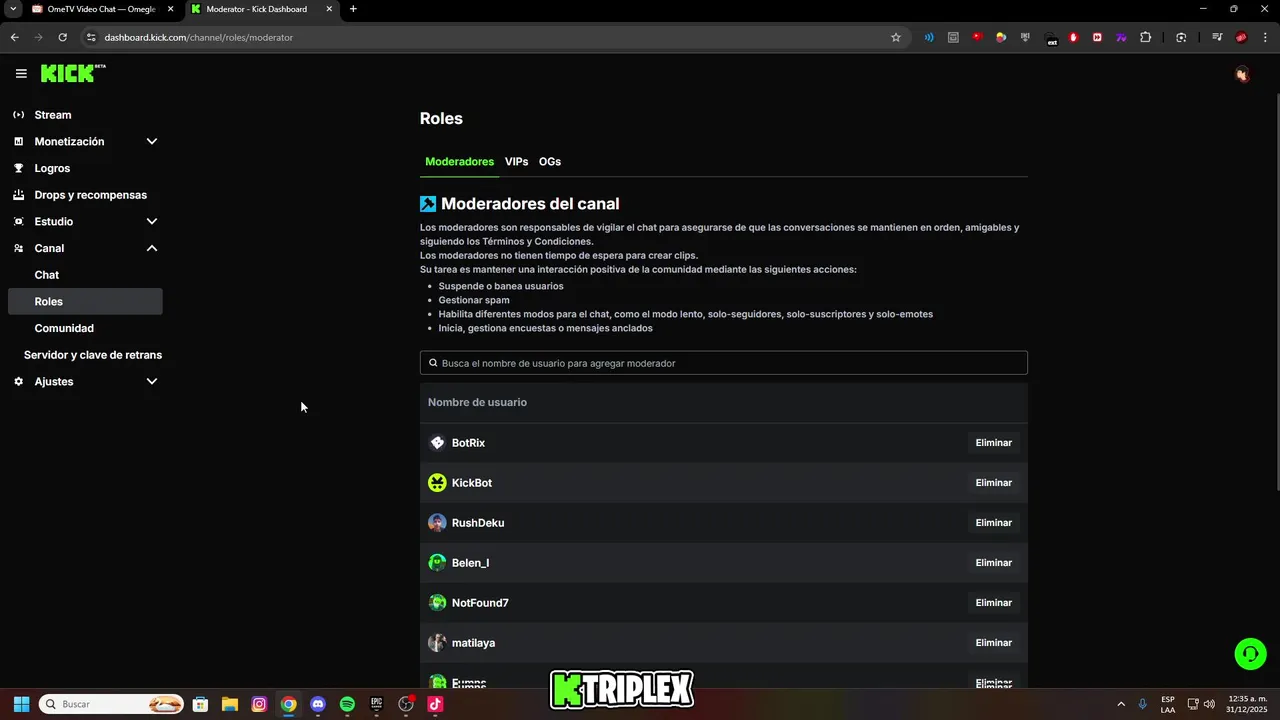
Task: Open the media control icon in toolbar
Action: [1217, 37]
